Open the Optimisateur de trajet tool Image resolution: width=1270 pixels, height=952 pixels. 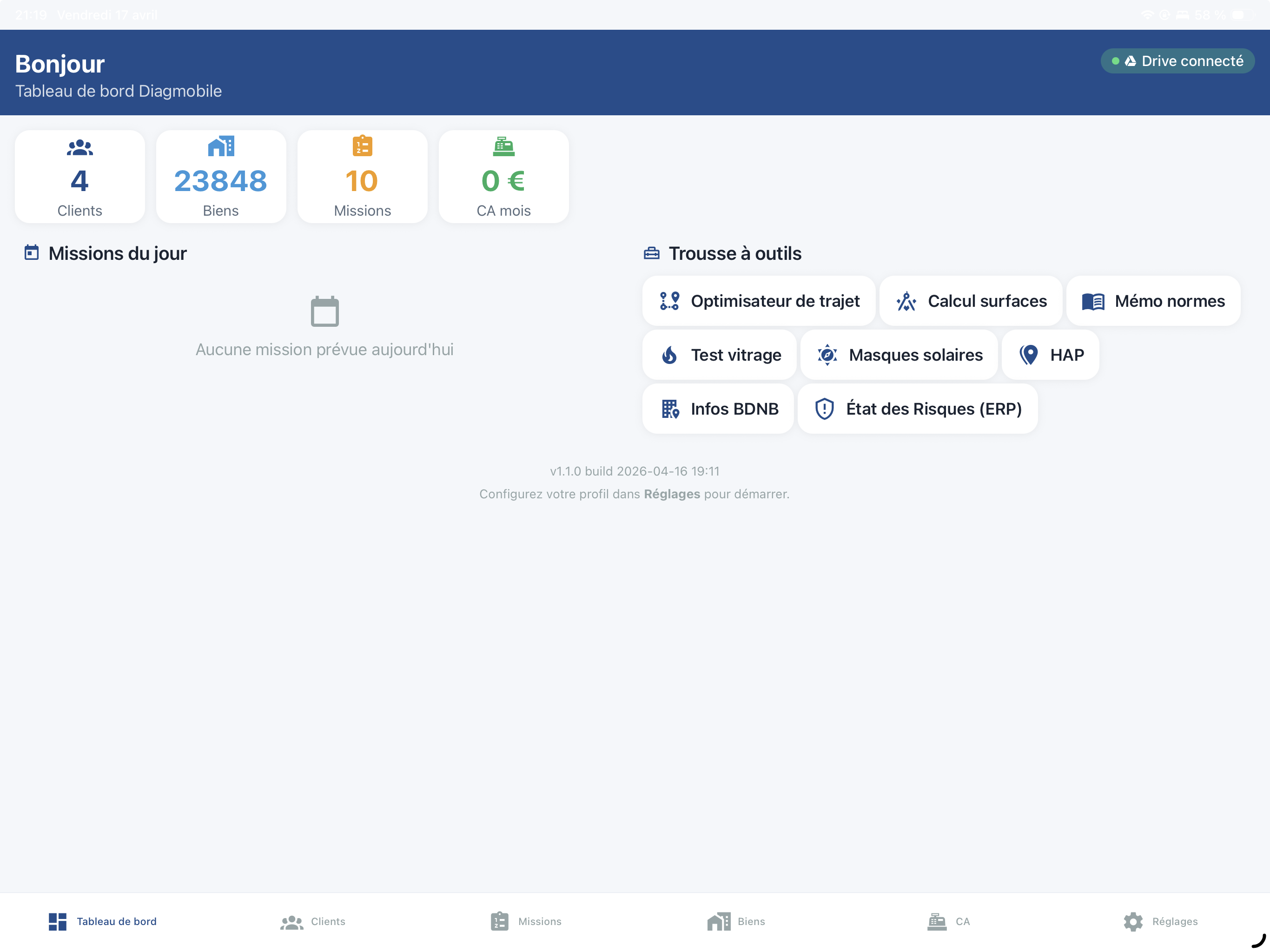point(759,300)
